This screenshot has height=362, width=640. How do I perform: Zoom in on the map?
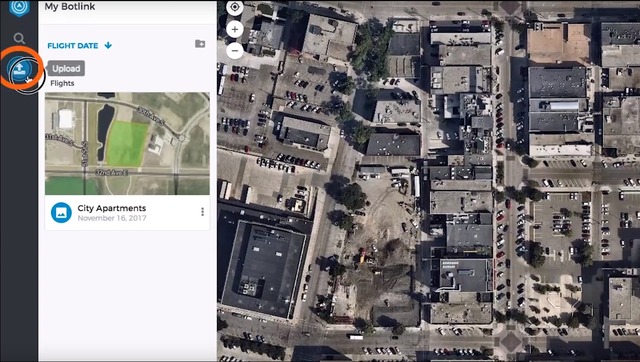pyautogui.click(x=235, y=29)
